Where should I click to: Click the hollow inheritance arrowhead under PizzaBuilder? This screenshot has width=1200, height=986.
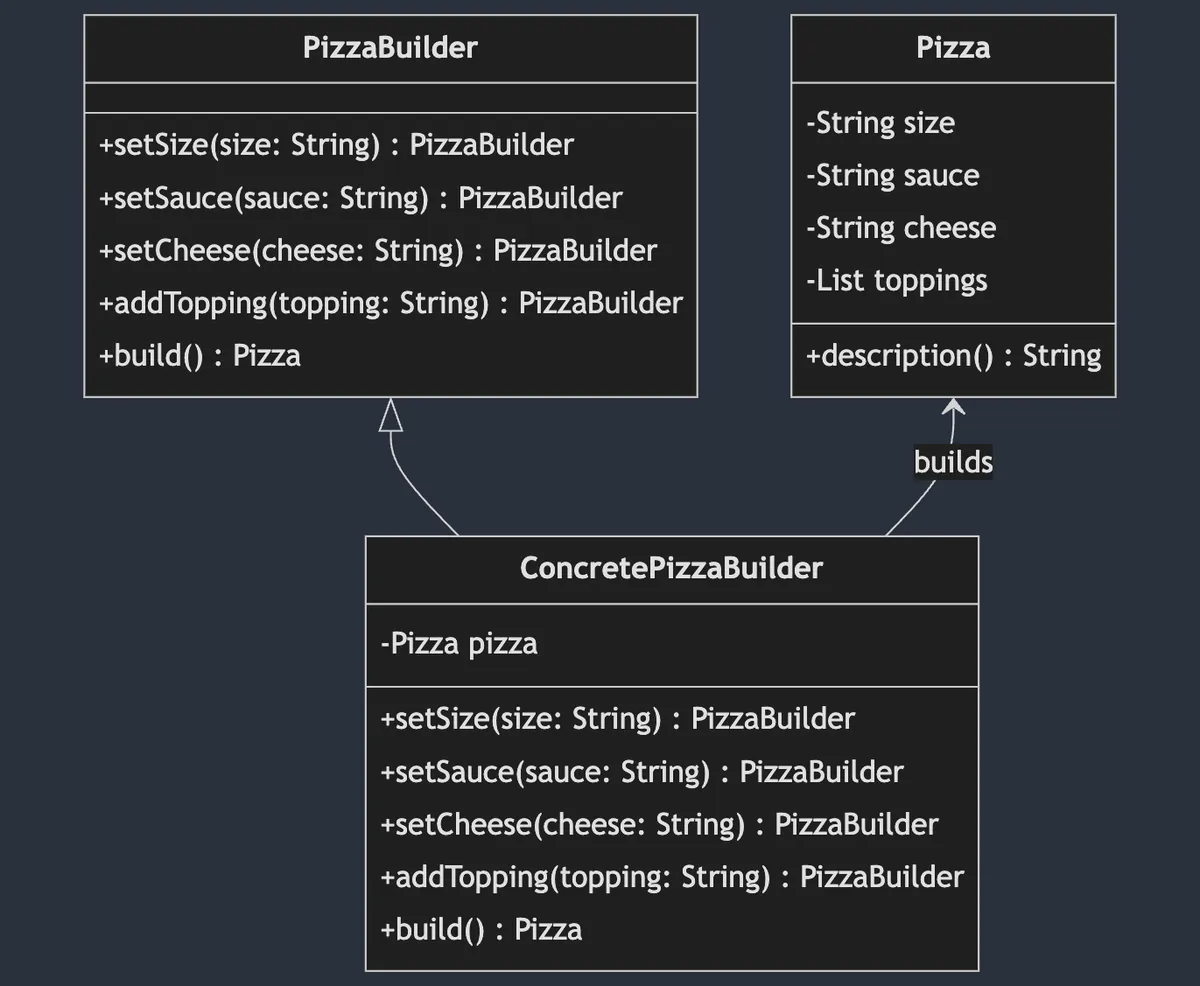pyautogui.click(x=391, y=415)
